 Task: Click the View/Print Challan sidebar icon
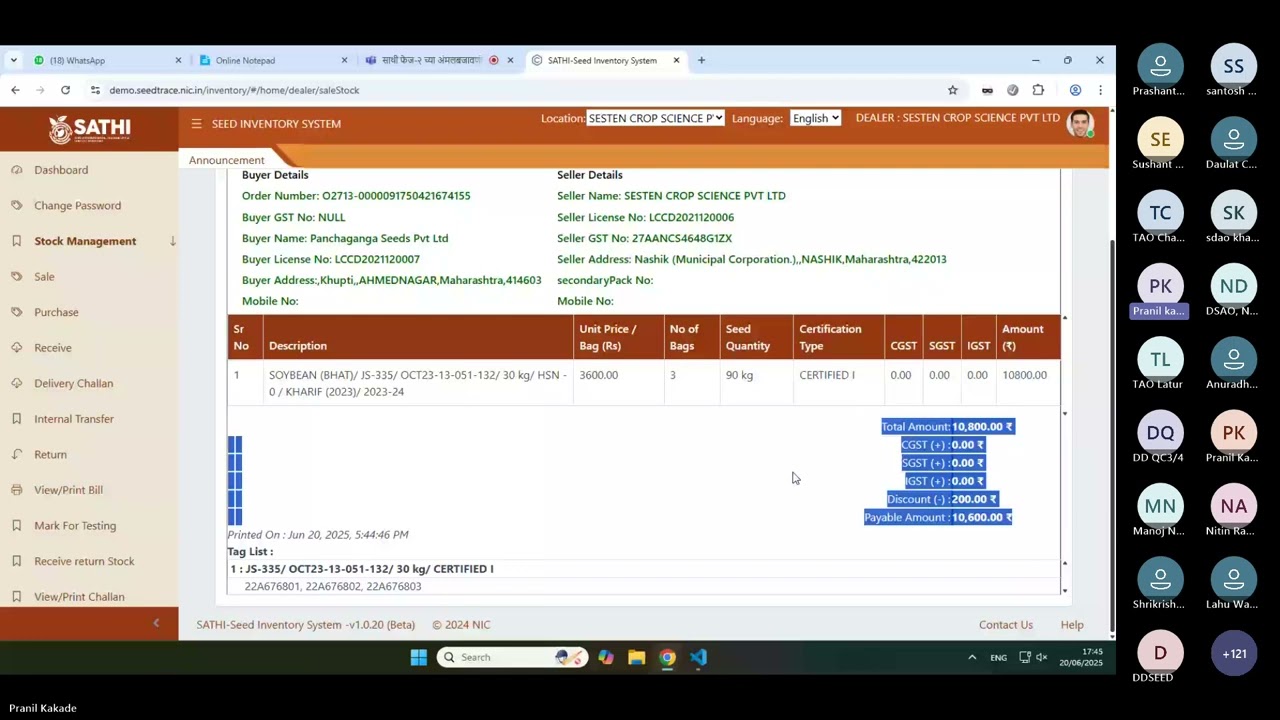coord(17,597)
